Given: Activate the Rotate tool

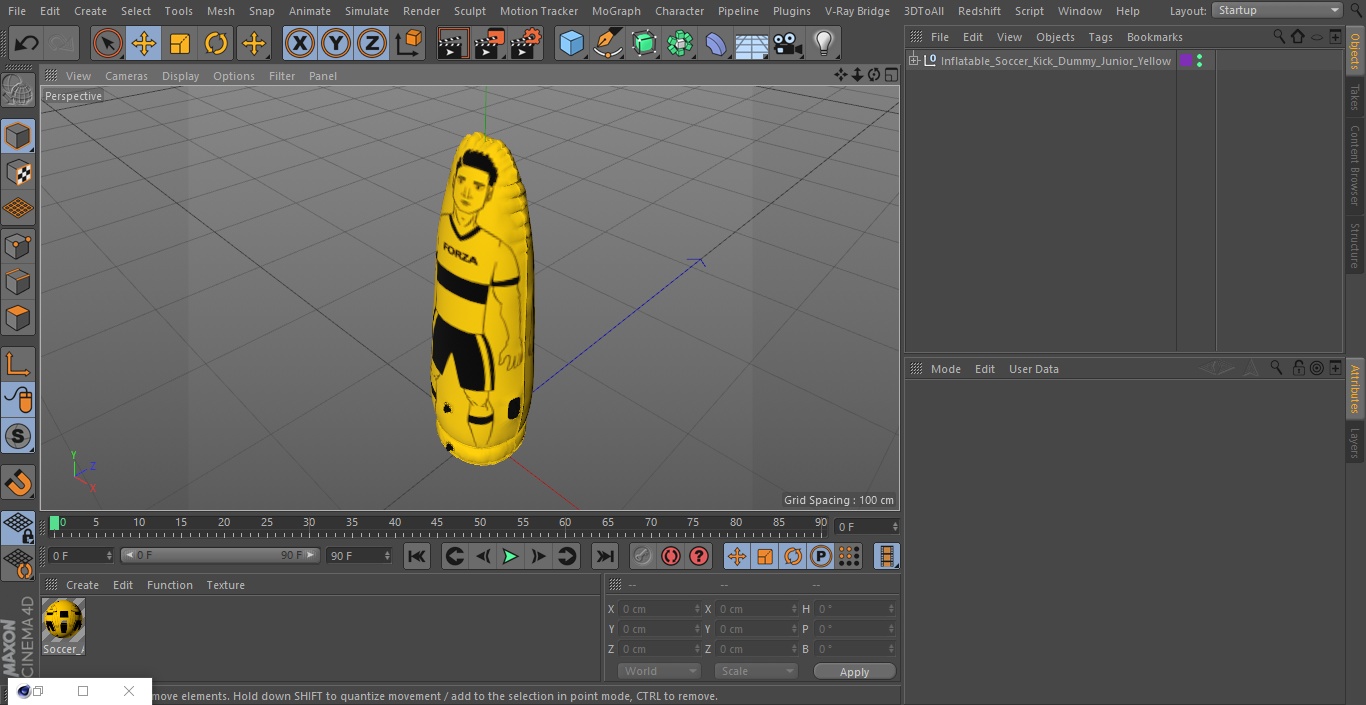Looking at the screenshot, I should coord(216,44).
